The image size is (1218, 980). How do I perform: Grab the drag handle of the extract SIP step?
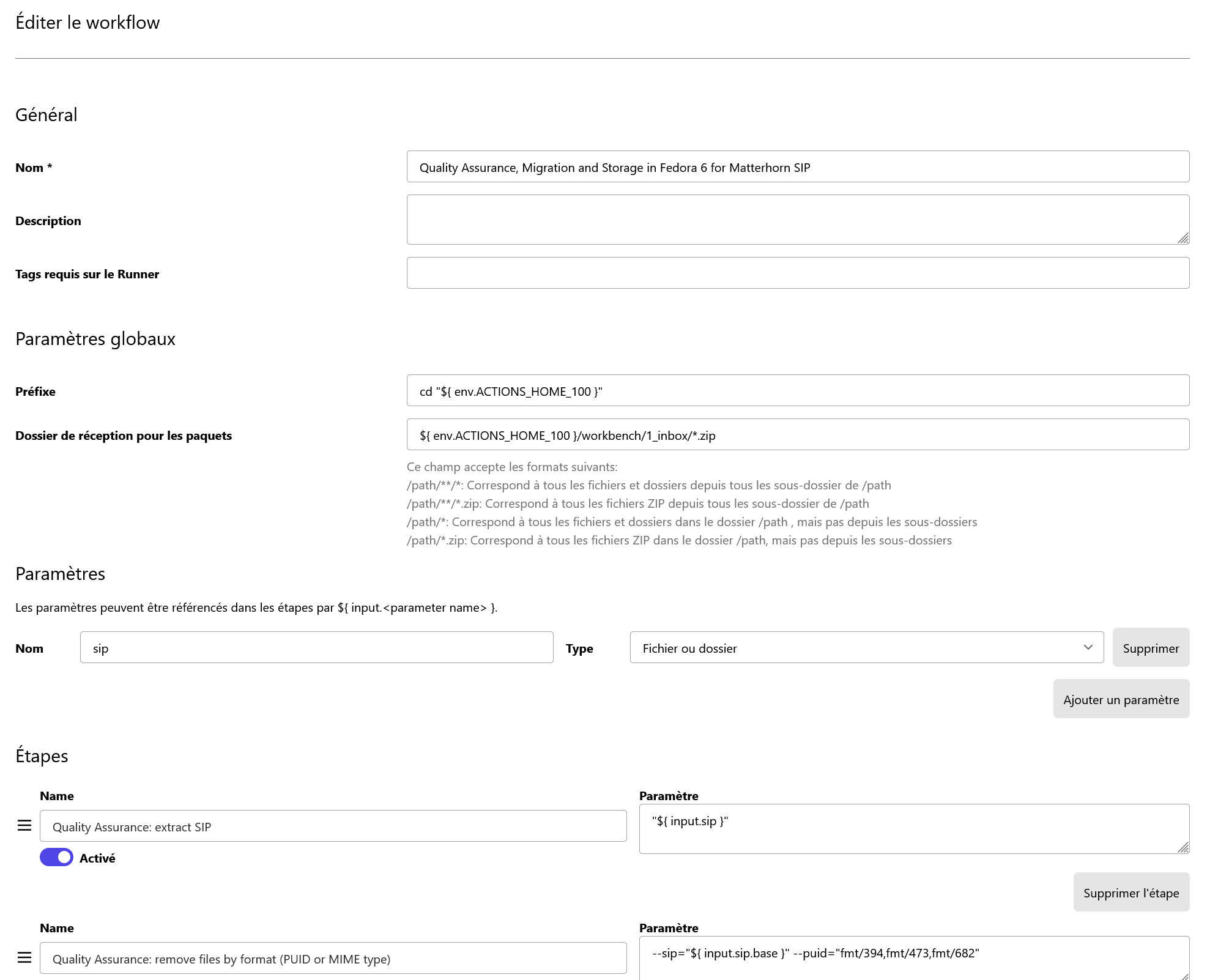click(24, 825)
